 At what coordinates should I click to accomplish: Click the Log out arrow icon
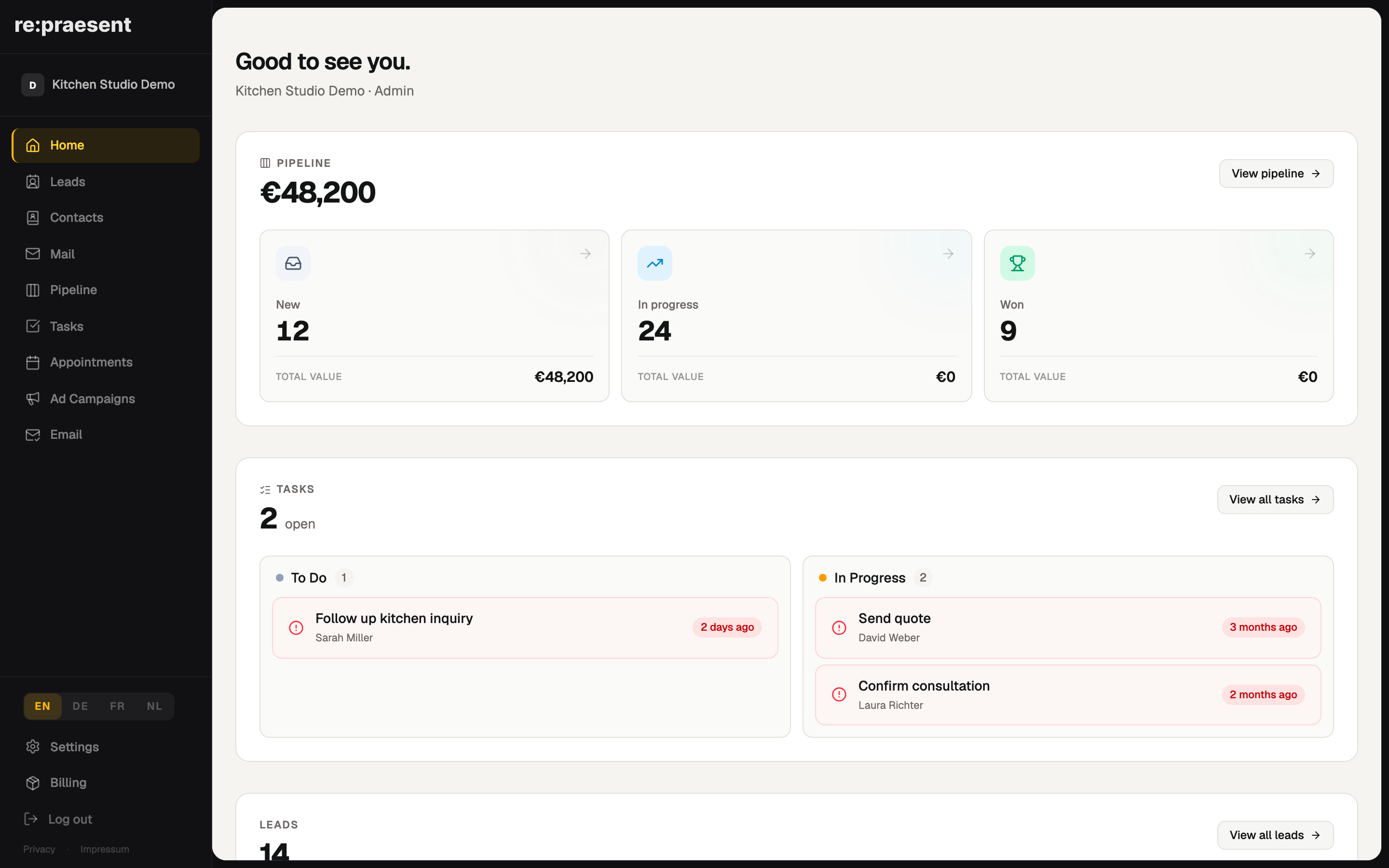coord(31,819)
